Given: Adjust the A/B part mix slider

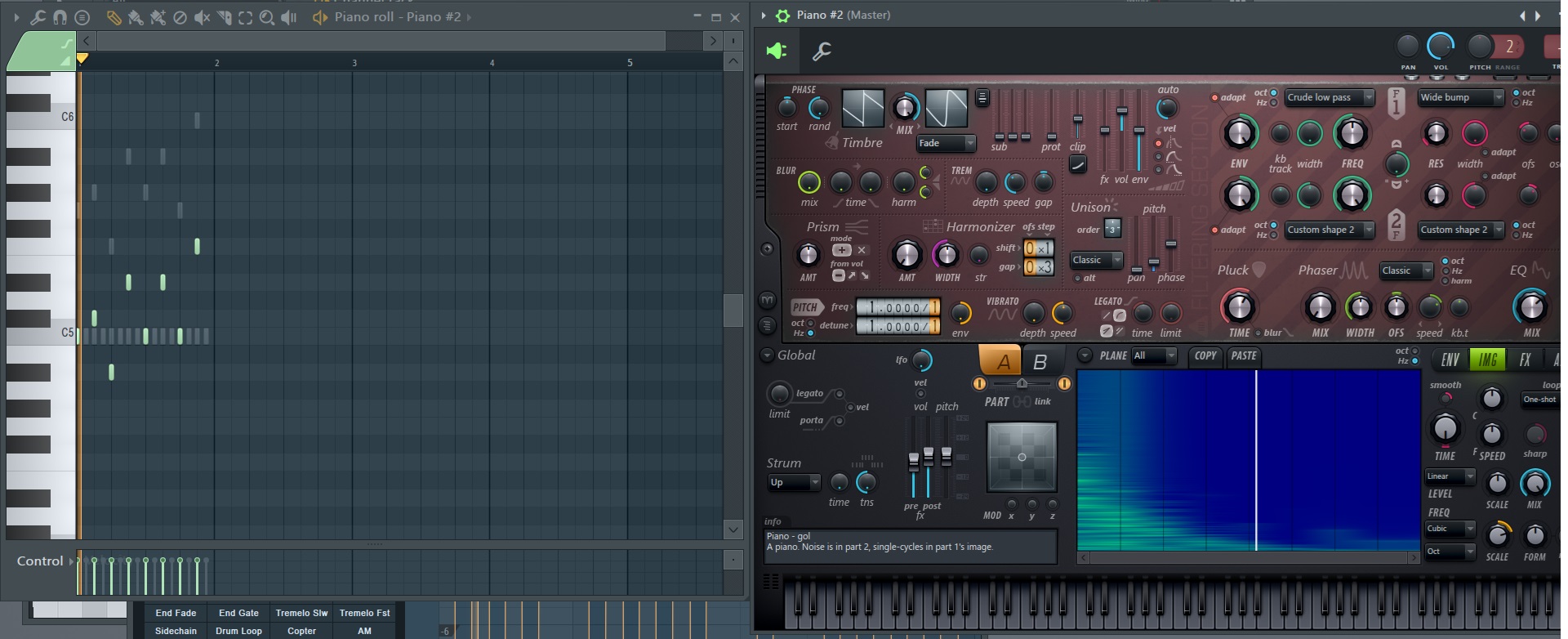Looking at the screenshot, I should (x=1022, y=383).
